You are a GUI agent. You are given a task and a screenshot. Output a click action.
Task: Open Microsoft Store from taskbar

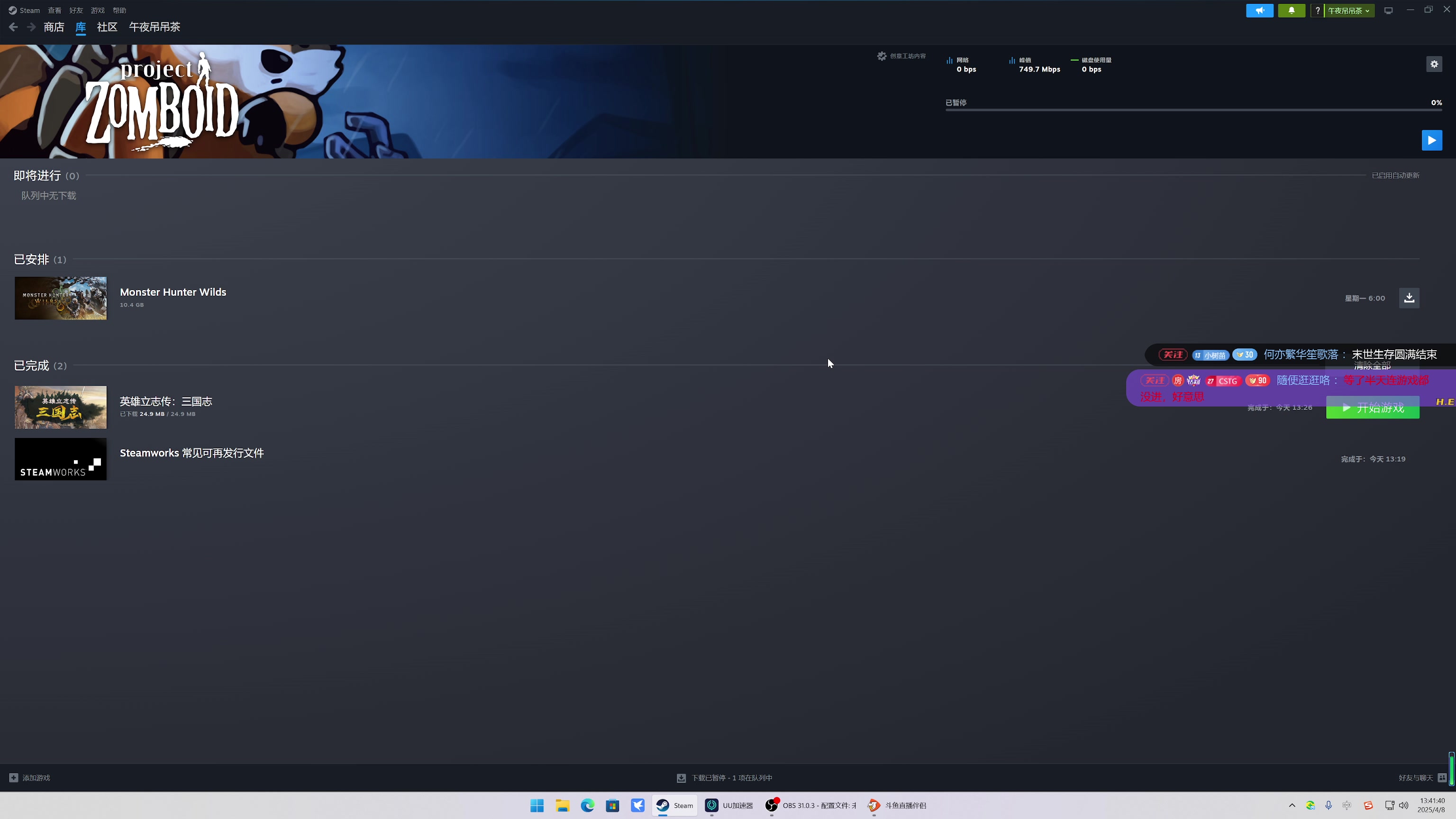612,805
